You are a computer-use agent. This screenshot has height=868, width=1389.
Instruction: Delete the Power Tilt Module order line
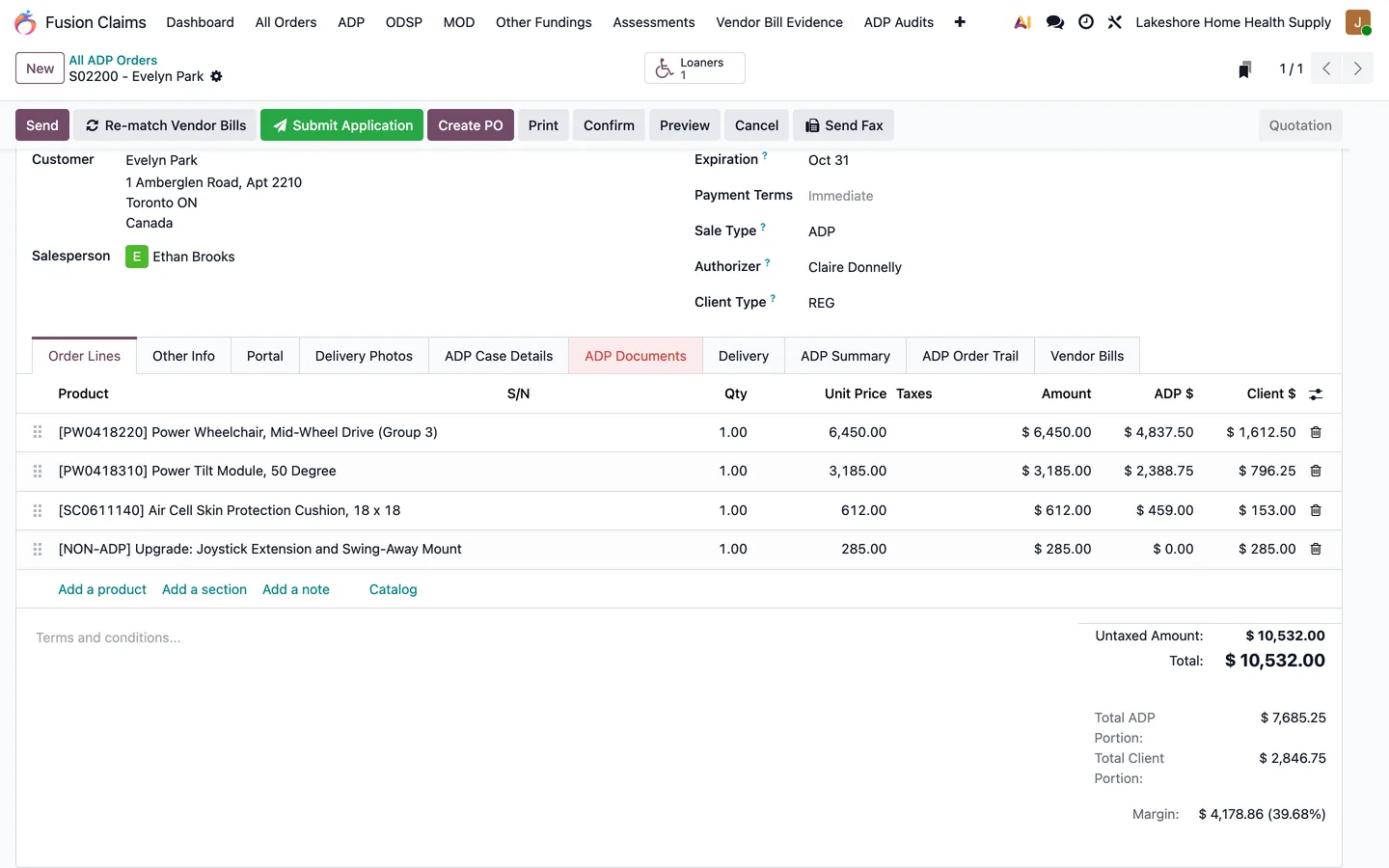[1316, 471]
